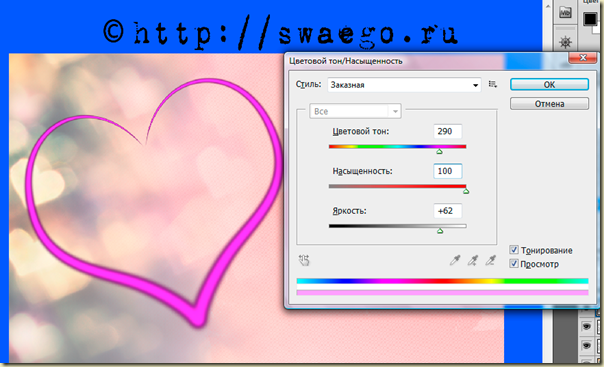Image resolution: width=604 pixels, height=367 pixels.
Task: Click the Цветовой тон value field 290
Action: point(447,131)
